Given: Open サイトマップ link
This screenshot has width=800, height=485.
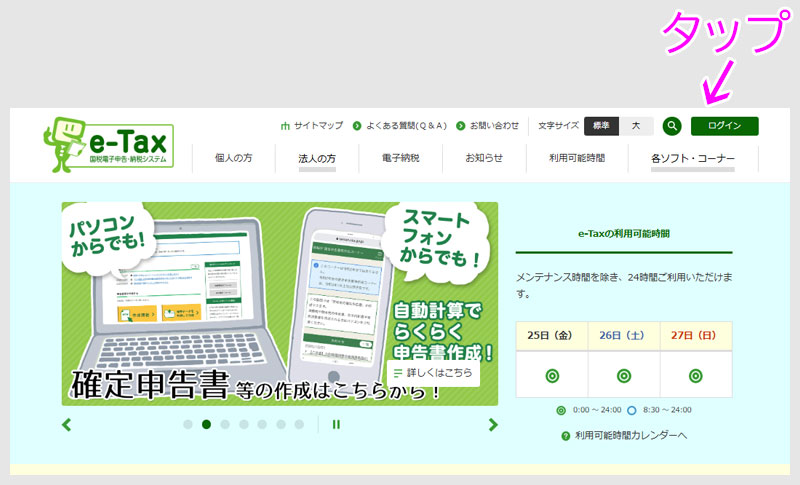Looking at the screenshot, I should (x=312, y=125).
